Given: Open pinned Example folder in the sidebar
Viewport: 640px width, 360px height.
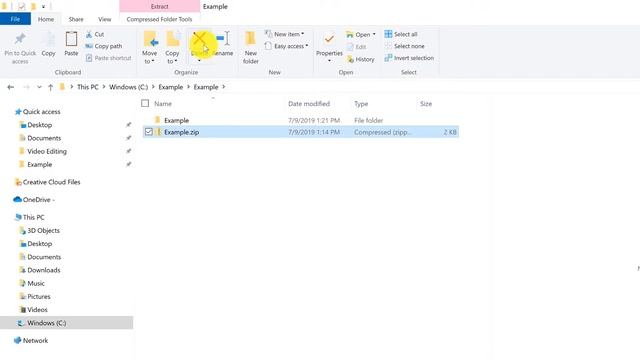Looking at the screenshot, I should (40, 164).
